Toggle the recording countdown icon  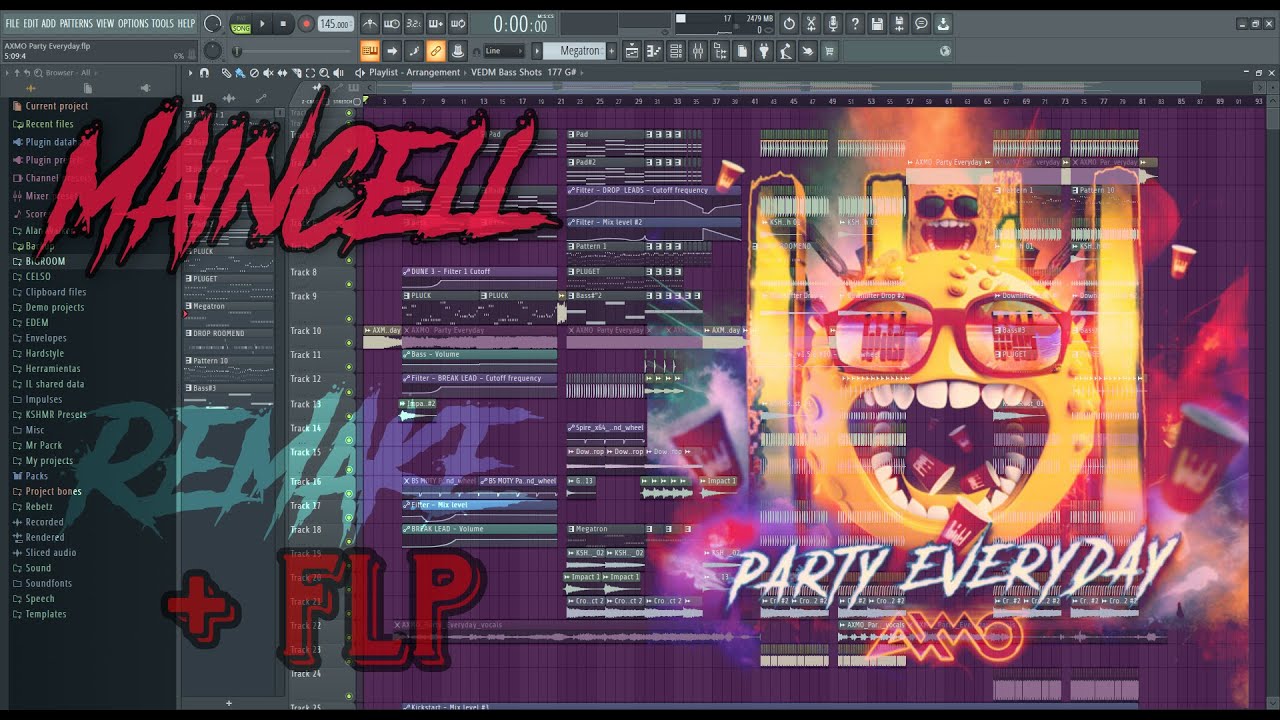point(413,23)
